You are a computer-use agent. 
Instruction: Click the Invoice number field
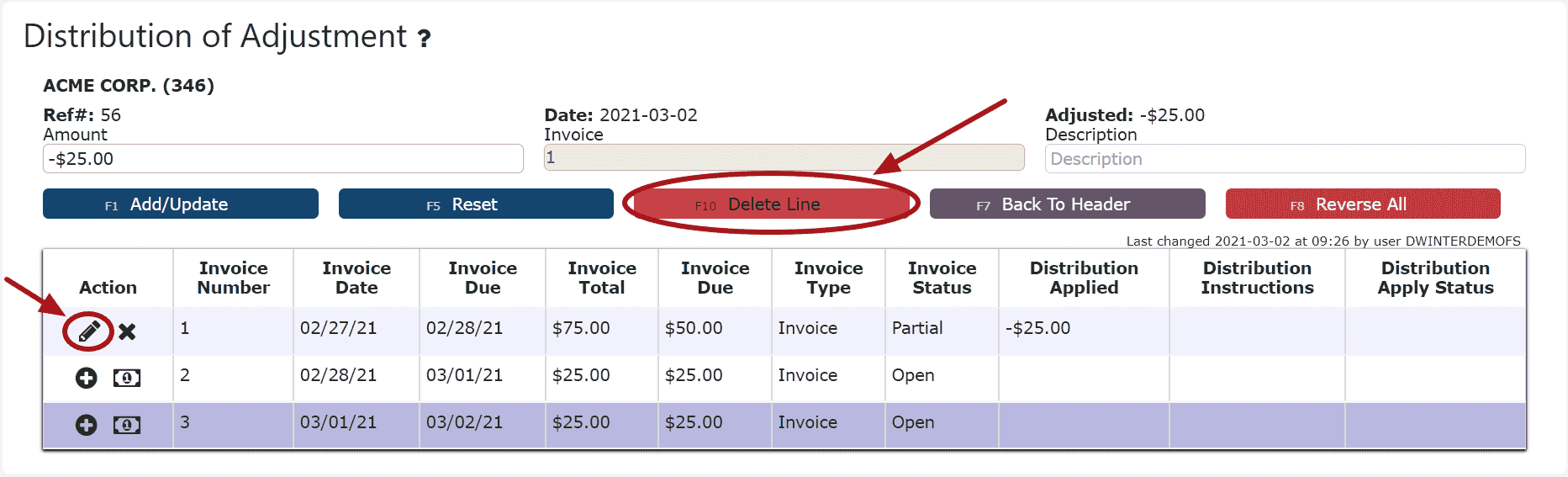(784, 157)
